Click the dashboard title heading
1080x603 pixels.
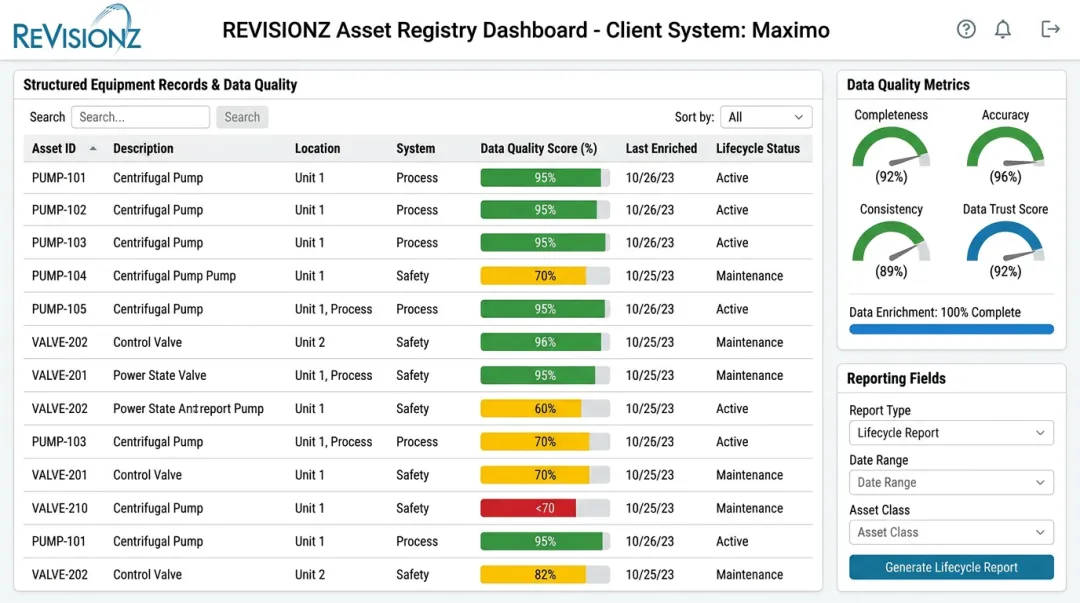526,30
